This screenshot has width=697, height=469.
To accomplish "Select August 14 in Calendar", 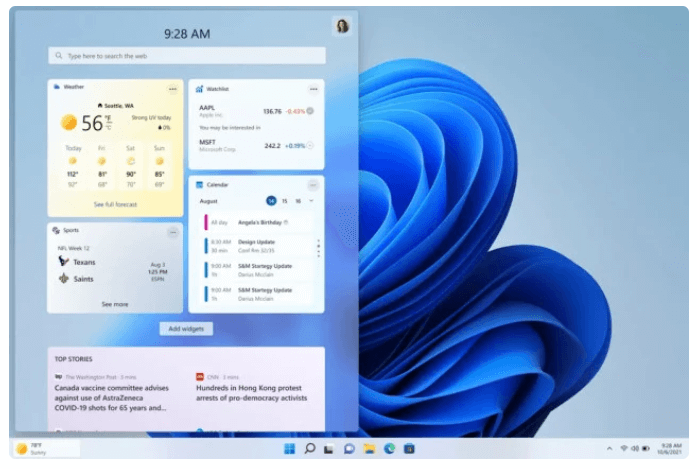I will click(271, 201).
